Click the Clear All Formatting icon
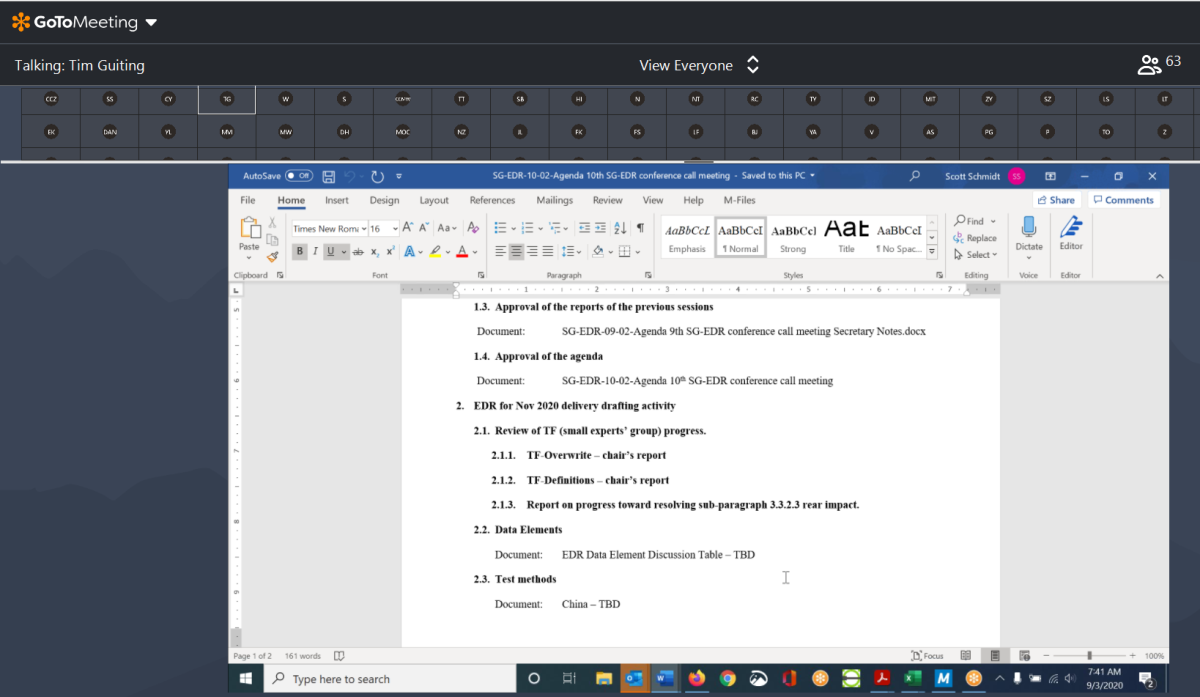This screenshot has height=697, width=1200. click(473, 228)
